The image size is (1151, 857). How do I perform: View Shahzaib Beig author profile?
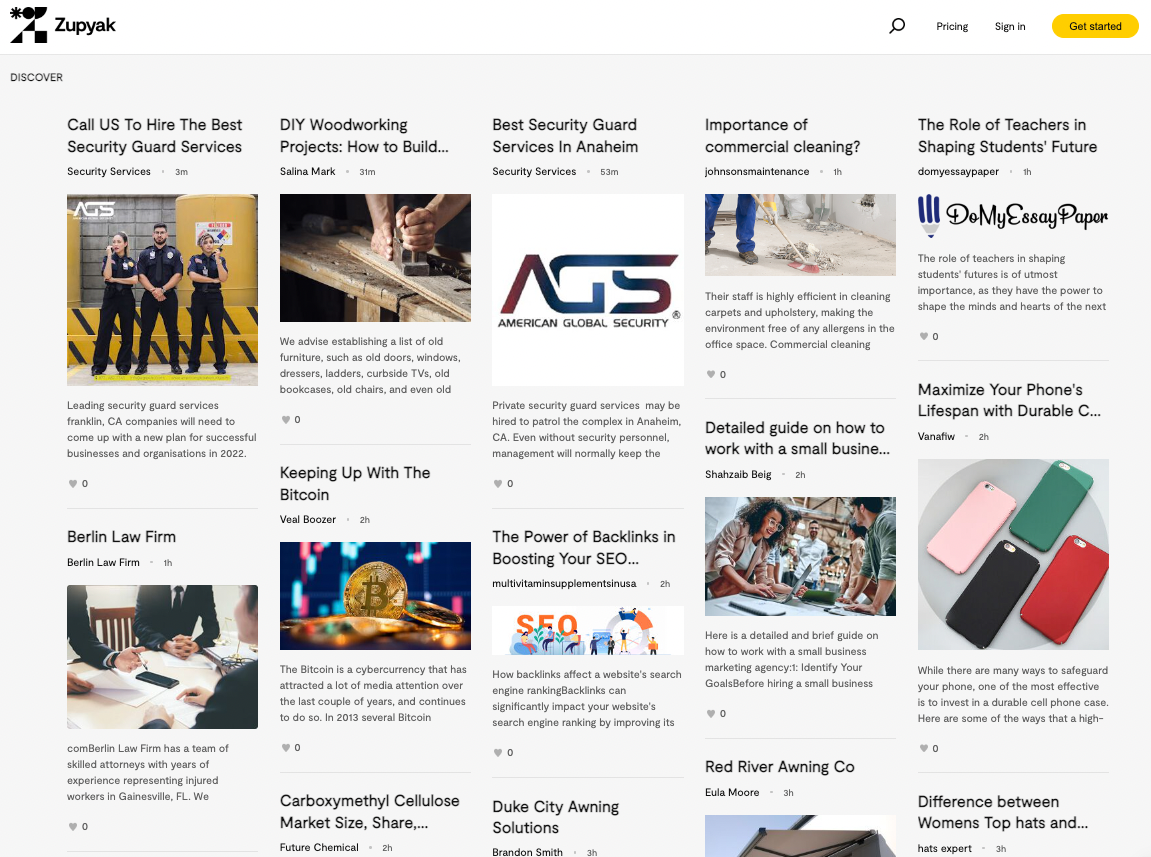(738, 474)
